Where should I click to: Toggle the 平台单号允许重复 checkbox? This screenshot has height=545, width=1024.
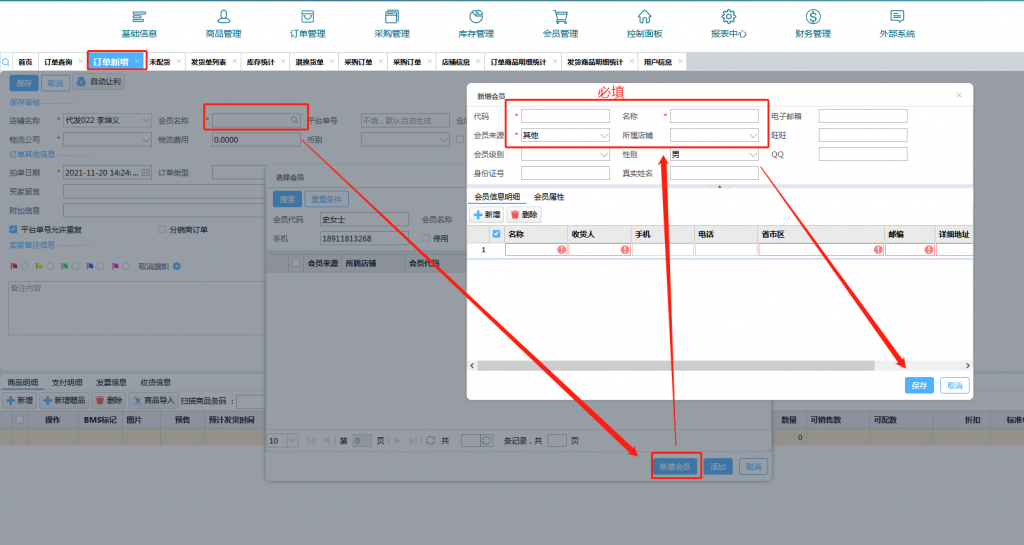point(13,229)
